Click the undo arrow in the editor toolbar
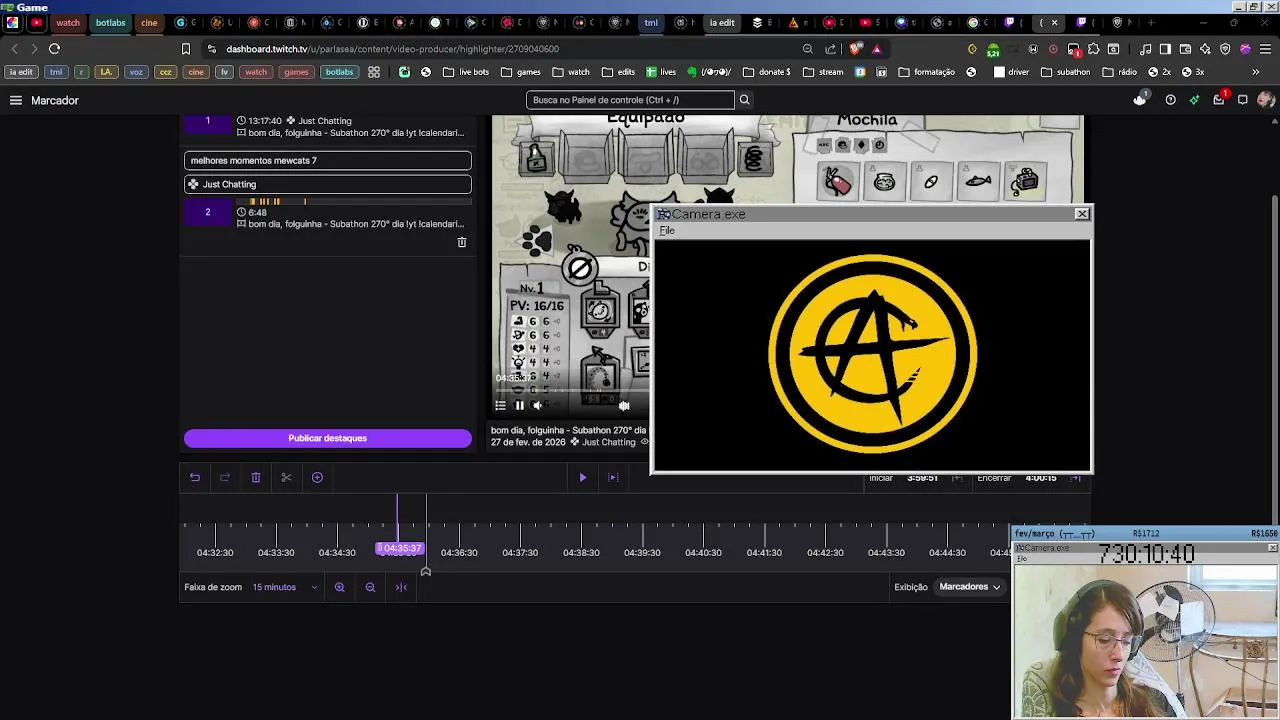Image resolution: width=1280 pixels, height=720 pixels. [x=195, y=477]
